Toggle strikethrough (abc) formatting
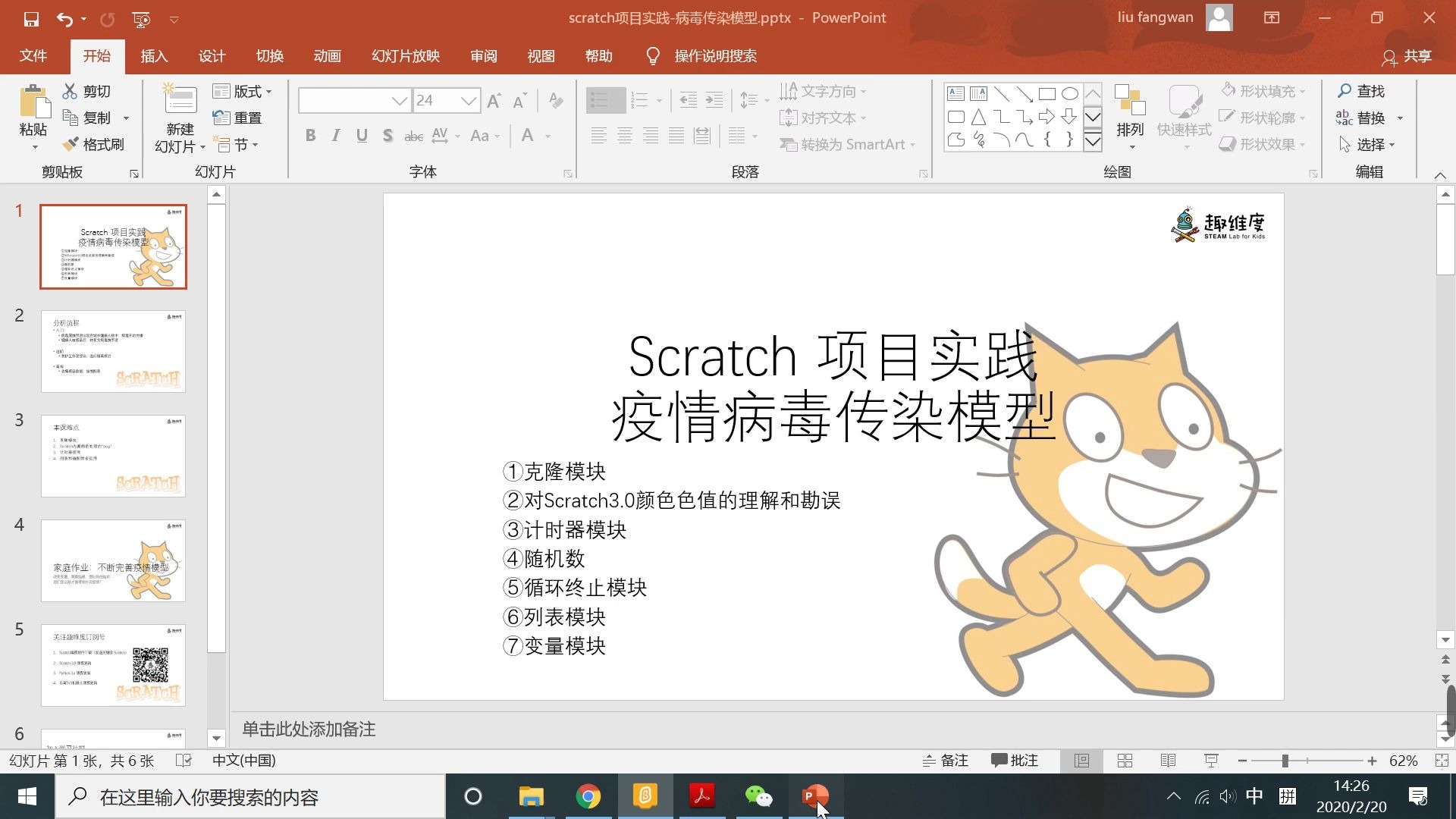The image size is (1456, 819). pyautogui.click(x=414, y=136)
